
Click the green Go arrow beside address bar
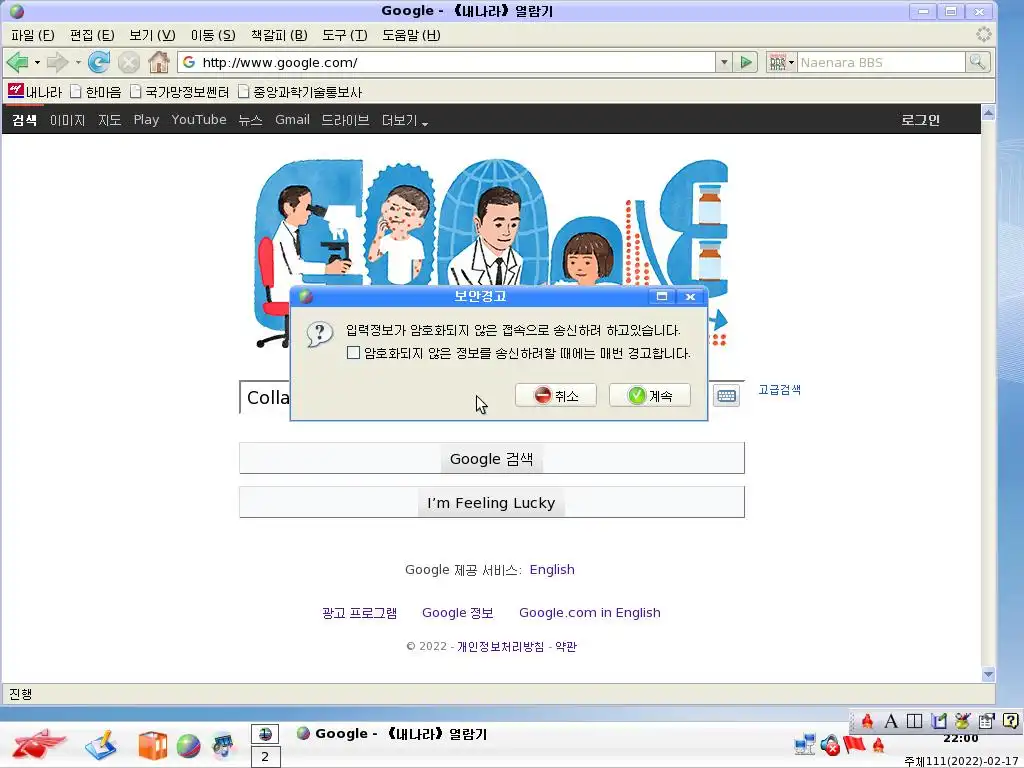745,63
